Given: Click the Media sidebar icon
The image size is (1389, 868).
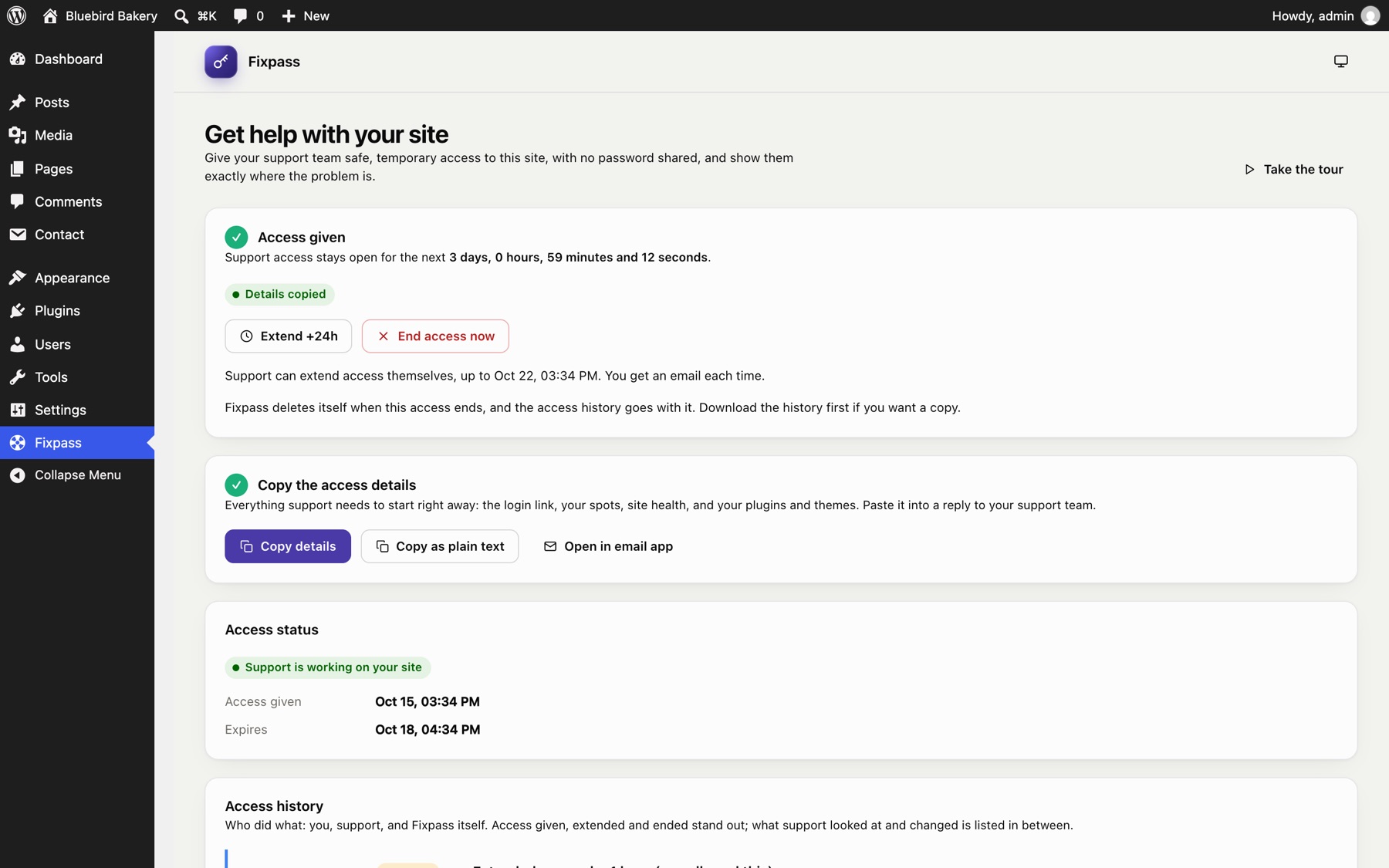Looking at the screenshot, I should point(18,135).
